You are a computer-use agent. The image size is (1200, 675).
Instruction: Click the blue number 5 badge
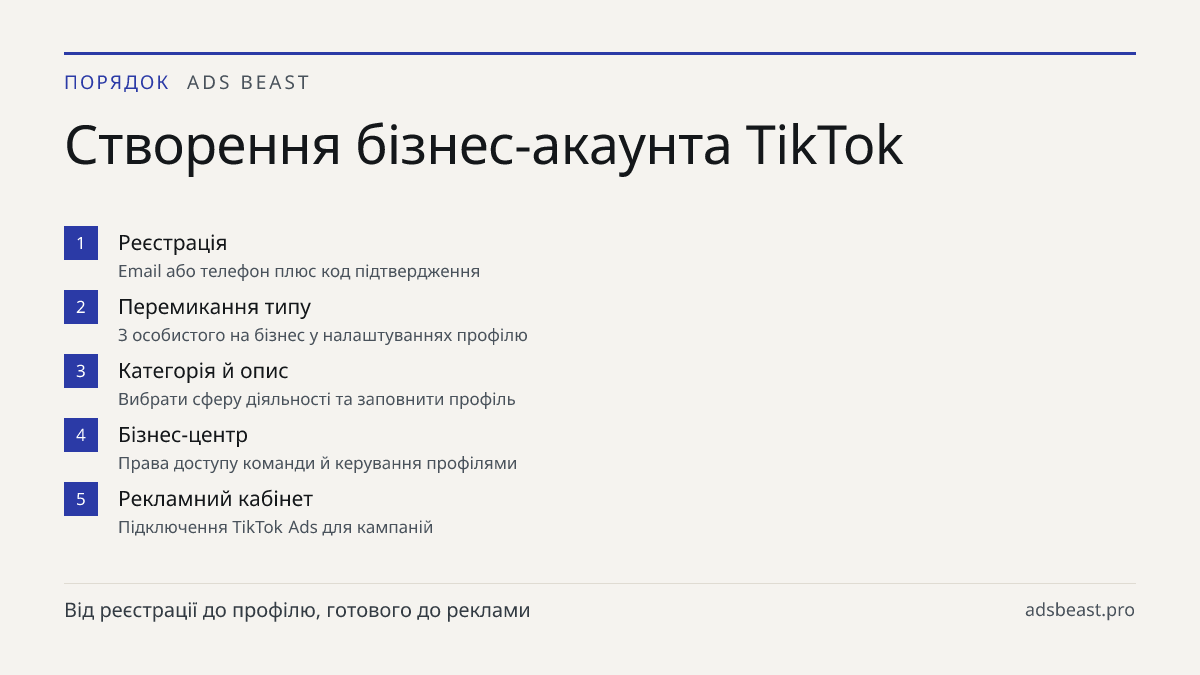(81, 499)
